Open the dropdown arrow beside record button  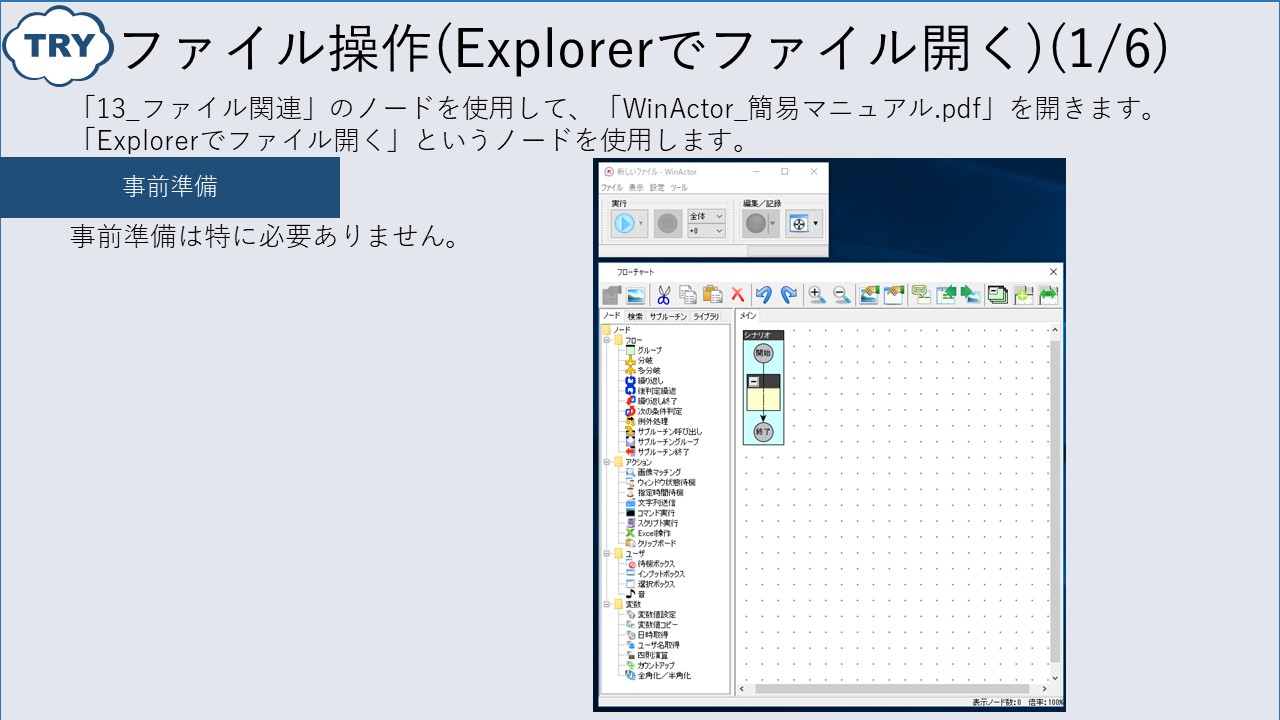click(x=773, y=224)
